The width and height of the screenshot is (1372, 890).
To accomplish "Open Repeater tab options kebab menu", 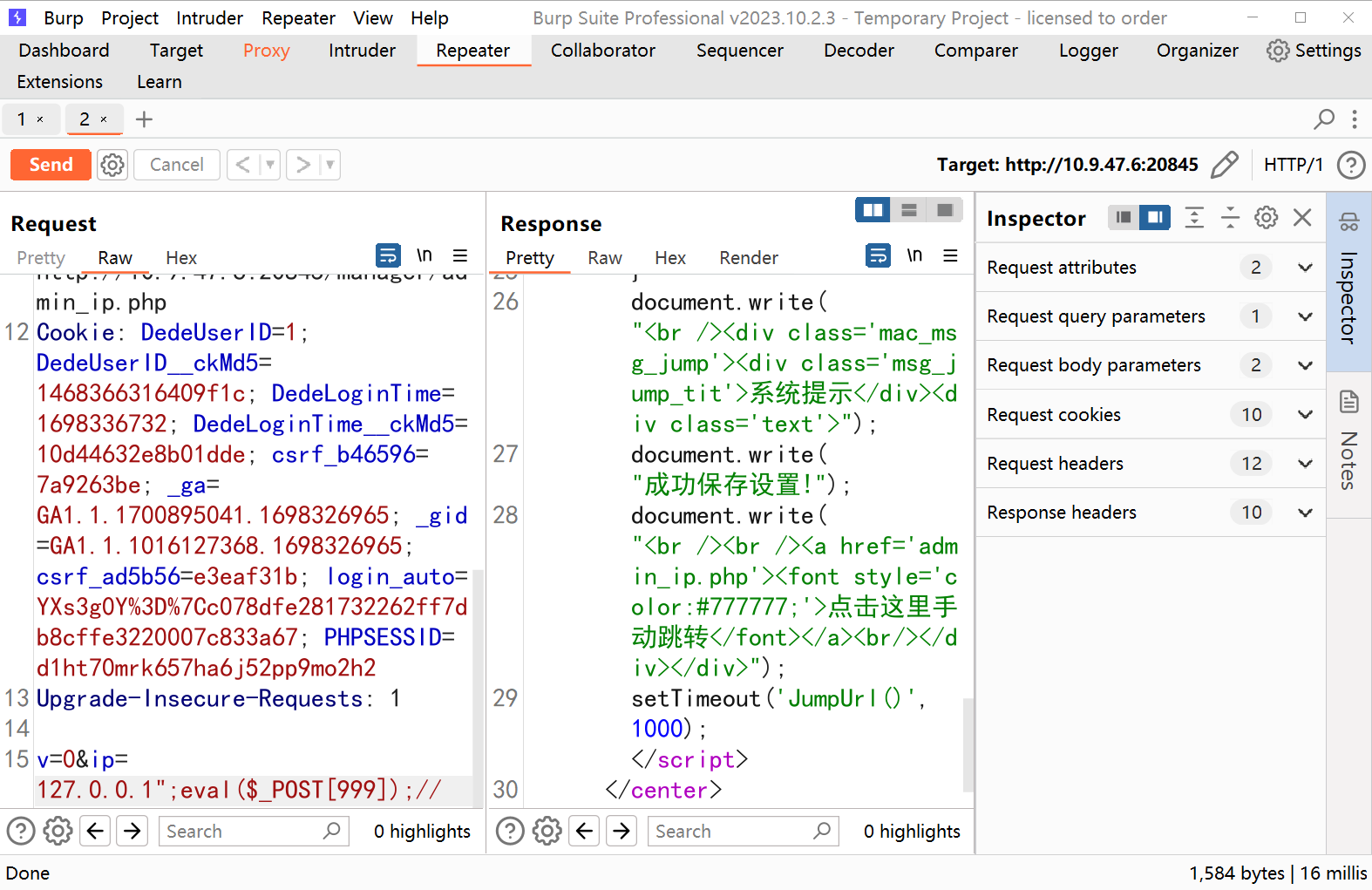I will click(1354, 119).
